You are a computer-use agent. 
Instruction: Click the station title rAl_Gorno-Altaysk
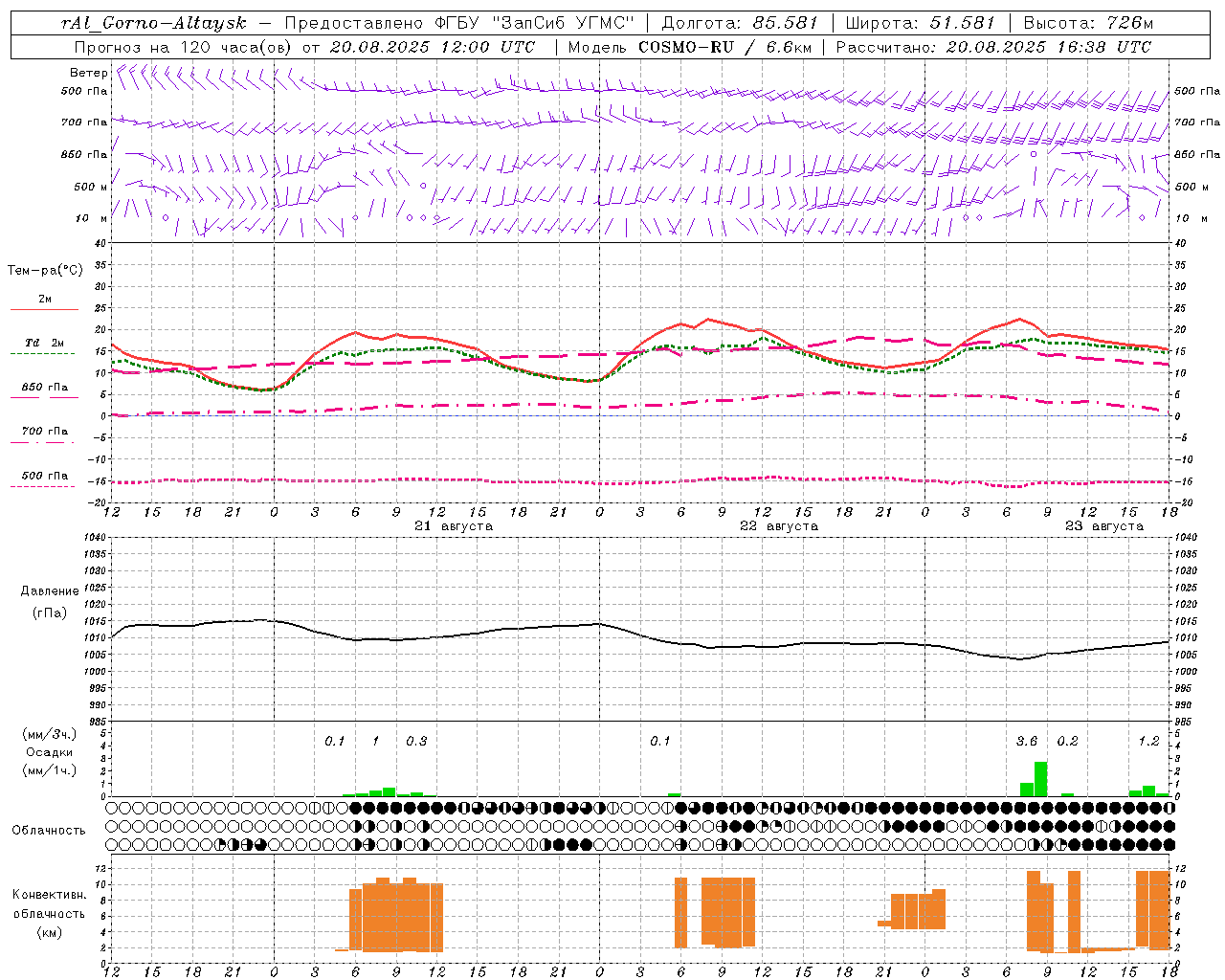tap(154, 23)
